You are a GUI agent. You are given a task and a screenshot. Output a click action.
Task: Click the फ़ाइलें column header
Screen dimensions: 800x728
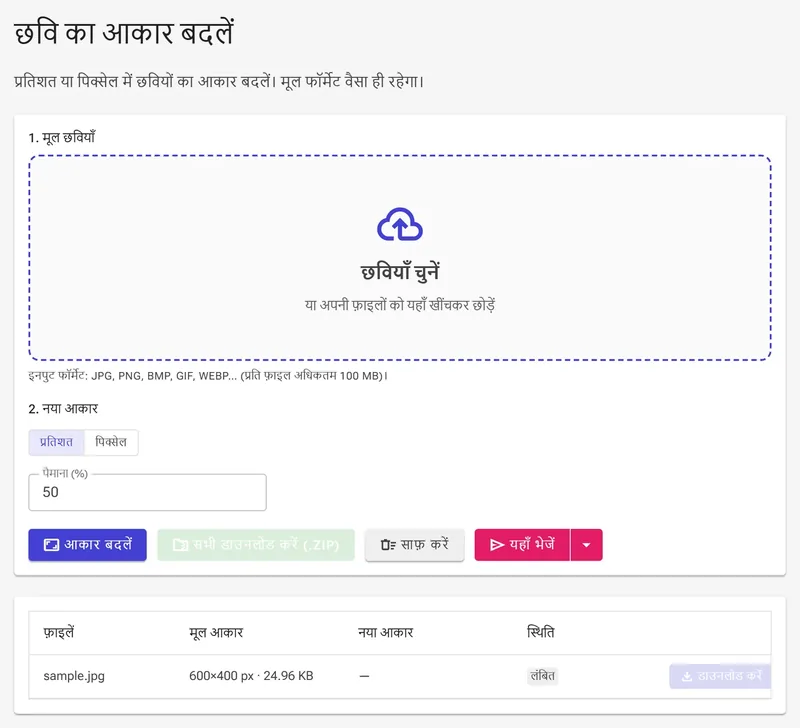(59, 633)
